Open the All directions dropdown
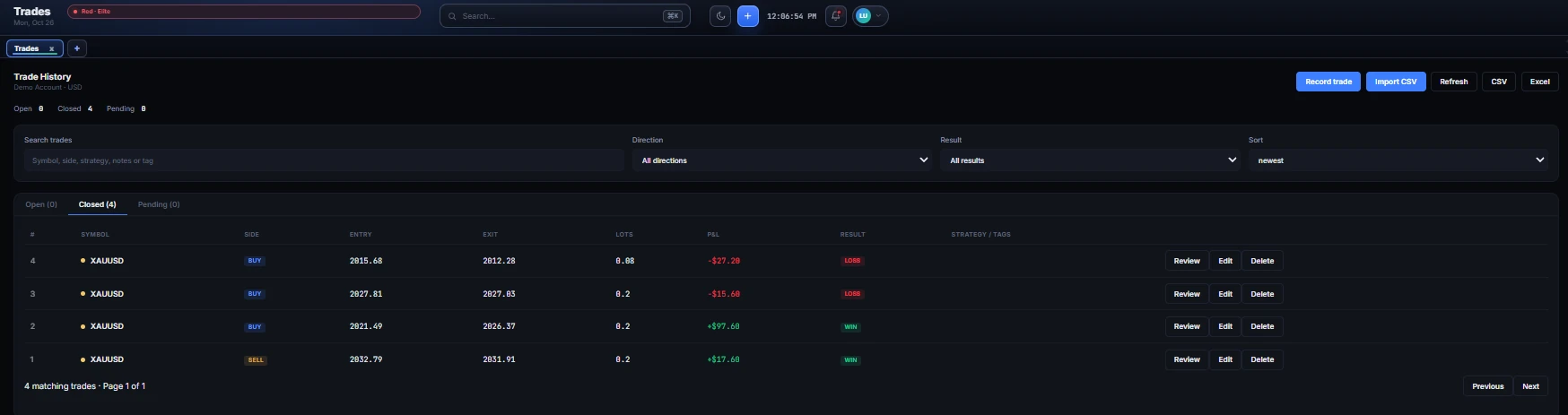1568x415 pixels. (x=782, y=160)
